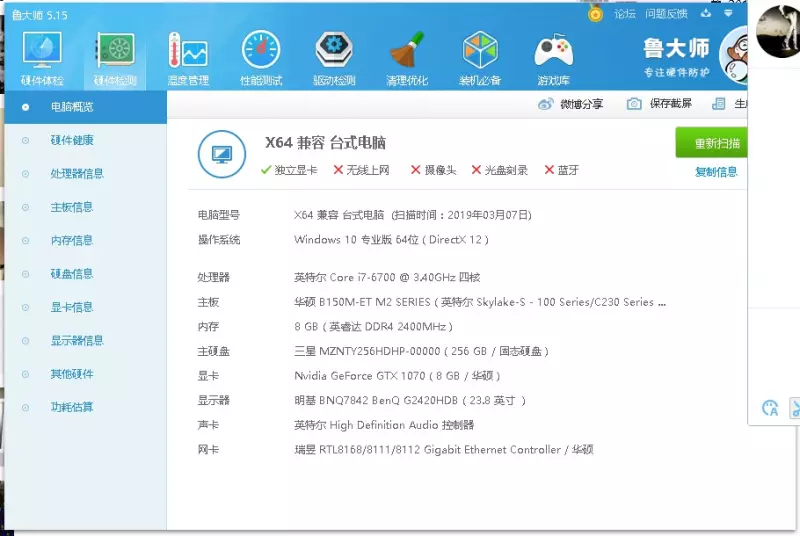Launch 性能测试 performance test icon

pyautogui.click(x=261, y=59)
